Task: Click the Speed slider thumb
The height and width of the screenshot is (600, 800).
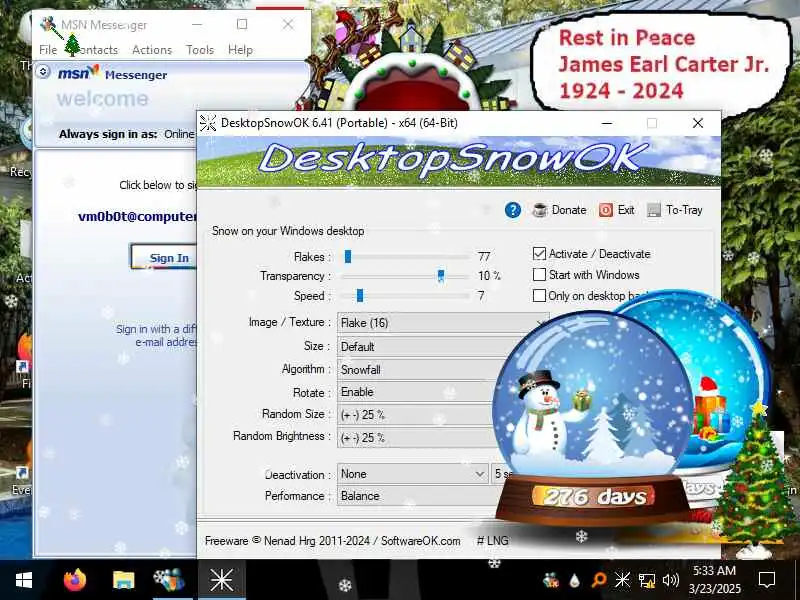Action: [x=360, y=295]
